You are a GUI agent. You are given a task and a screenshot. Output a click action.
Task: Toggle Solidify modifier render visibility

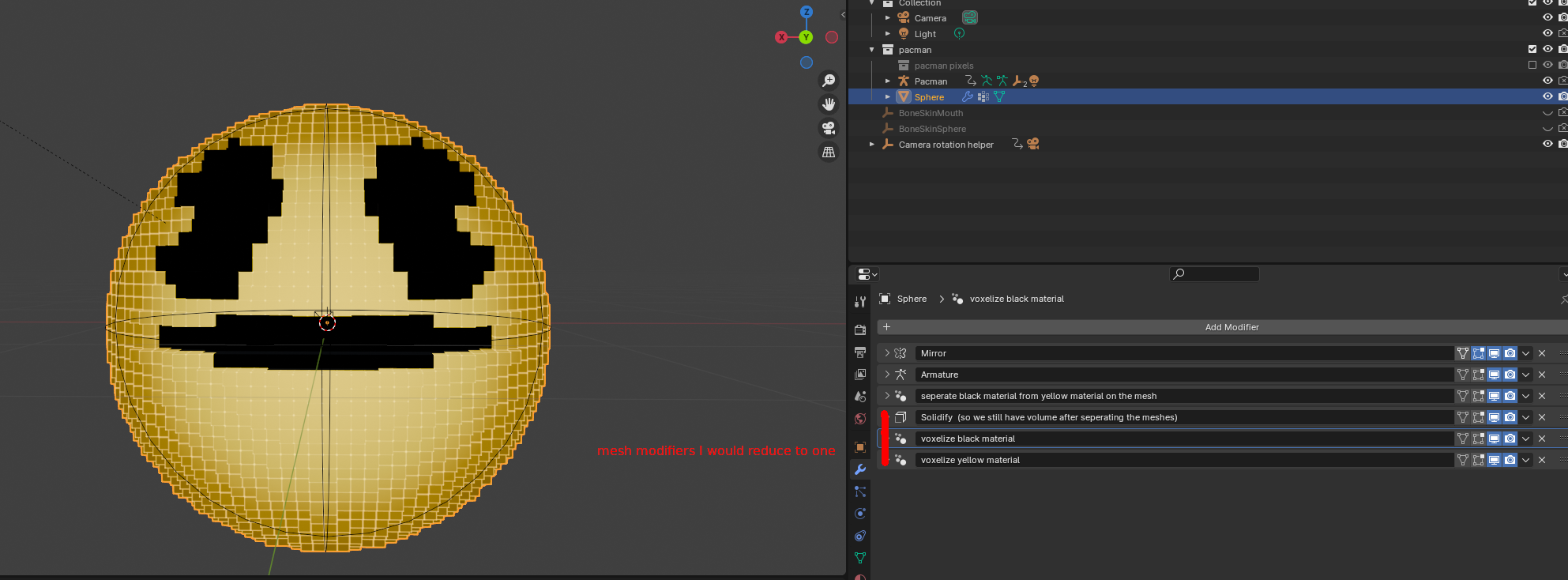coord(1510,417)
